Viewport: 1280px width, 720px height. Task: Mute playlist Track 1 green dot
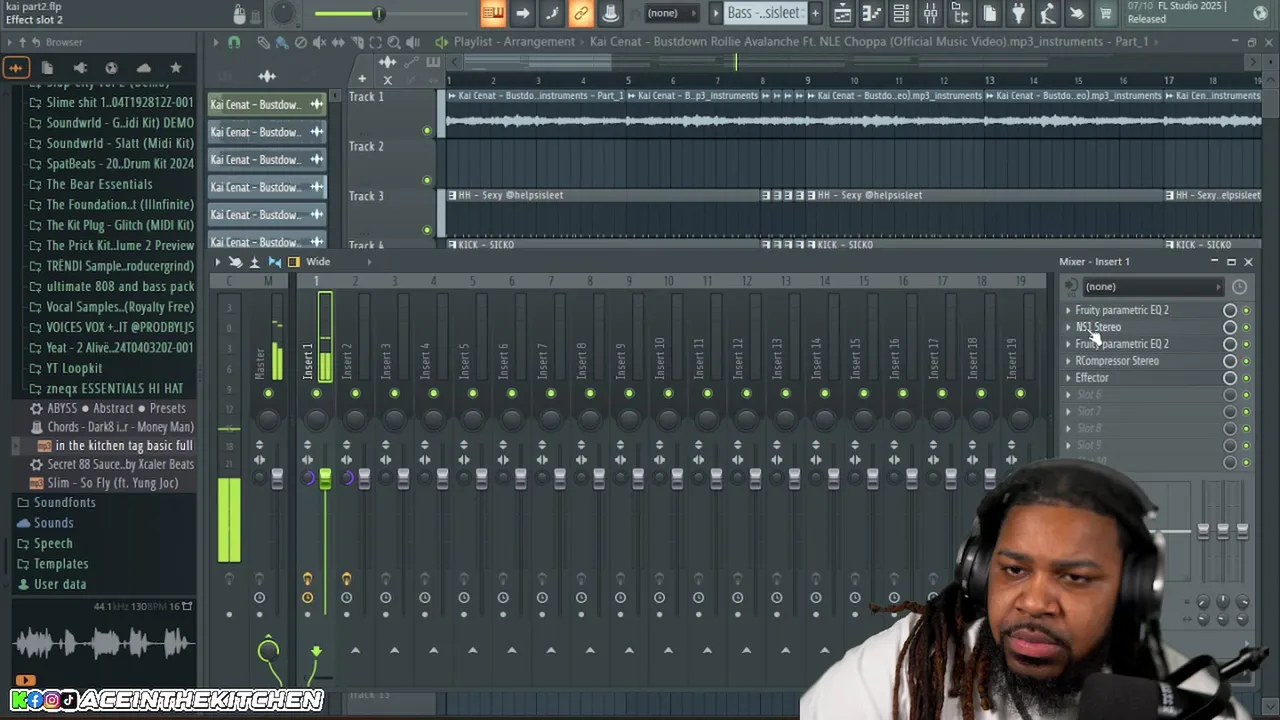[x=427, y=131]
